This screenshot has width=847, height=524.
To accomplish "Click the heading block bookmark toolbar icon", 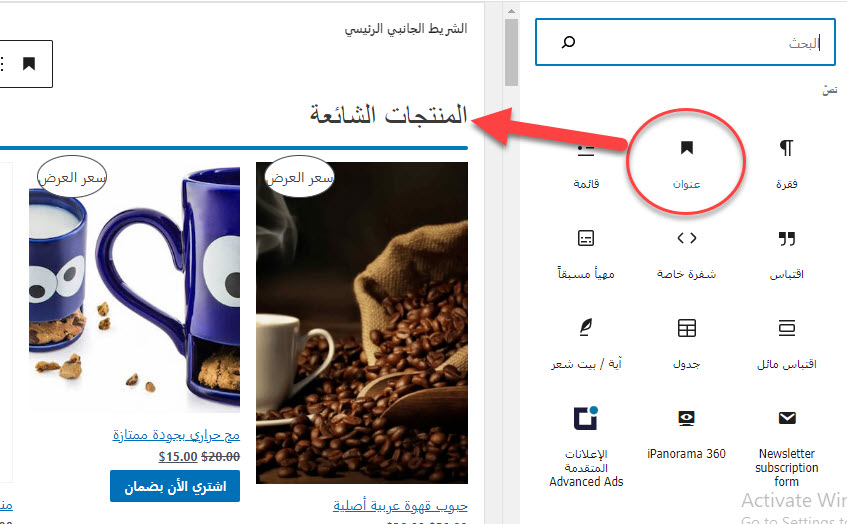I will 29,64.
